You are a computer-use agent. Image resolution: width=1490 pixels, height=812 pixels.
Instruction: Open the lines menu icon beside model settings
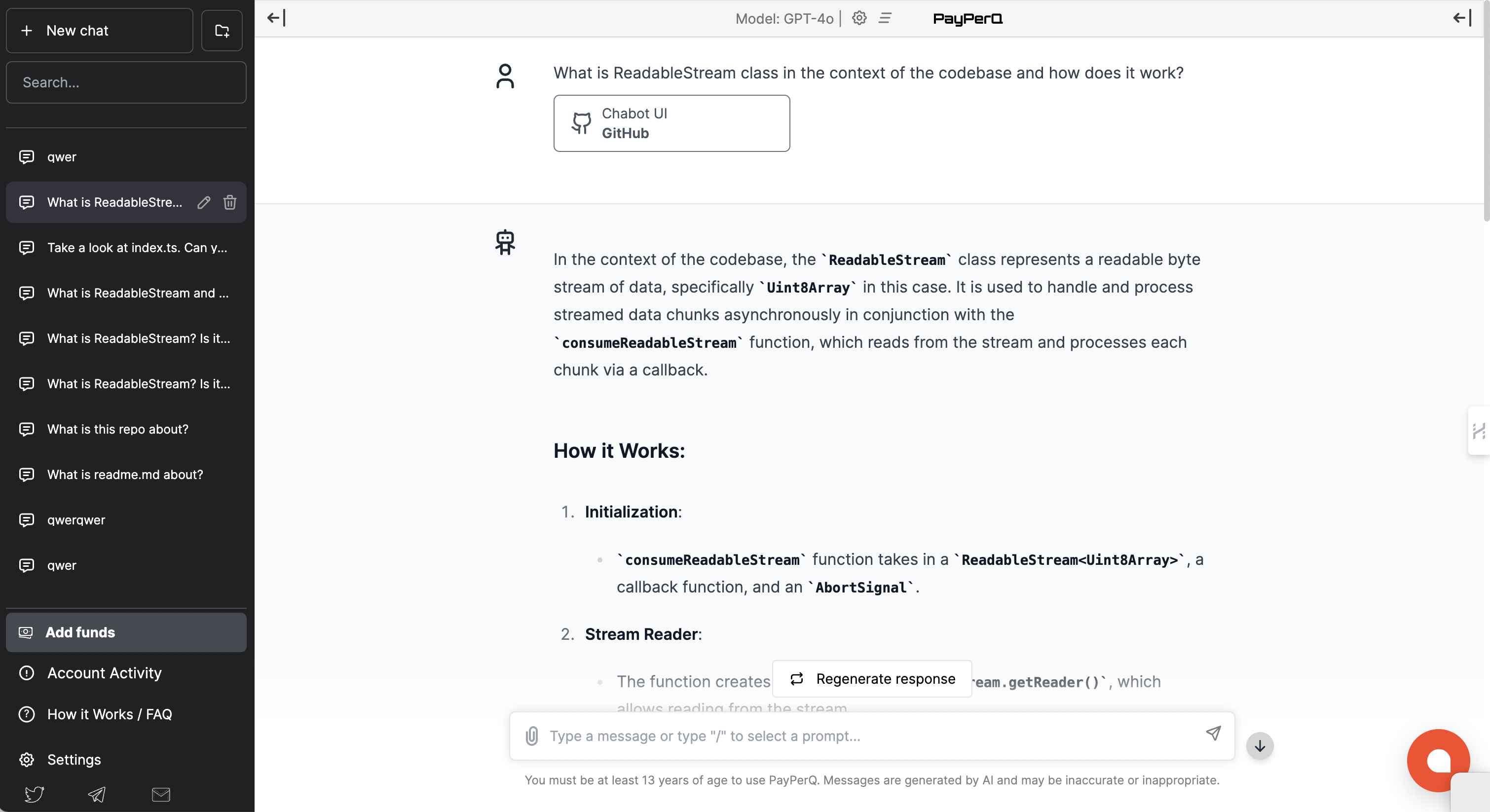(x=885, y=18)
